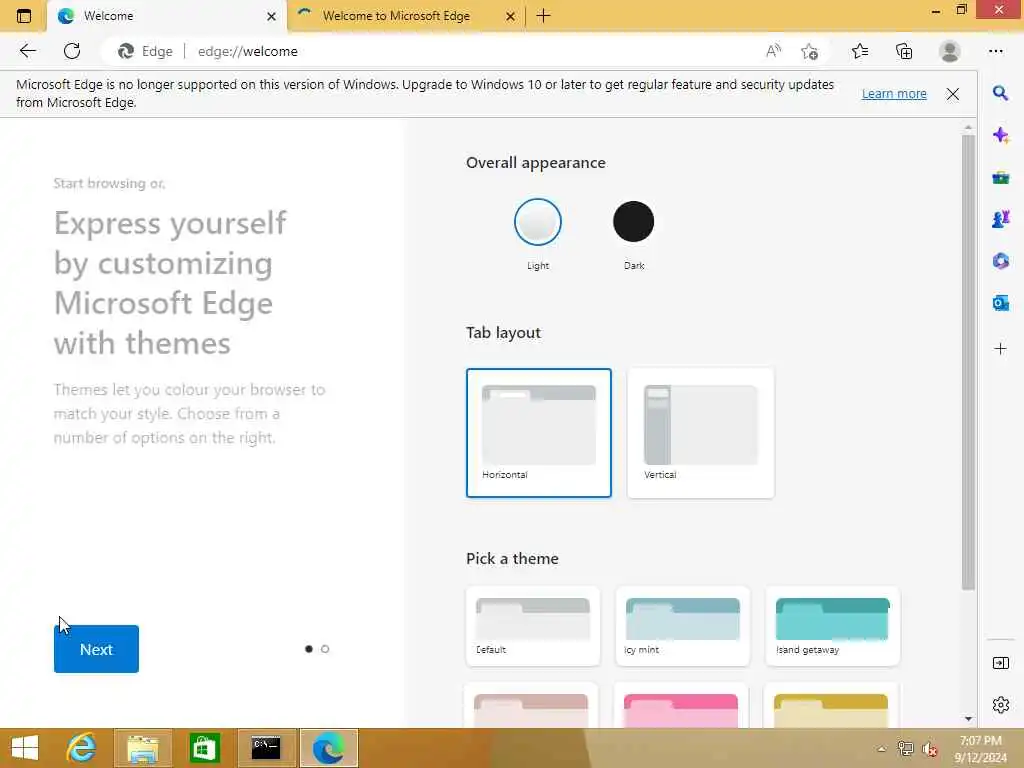Click the Next button

tap(96, 649)
